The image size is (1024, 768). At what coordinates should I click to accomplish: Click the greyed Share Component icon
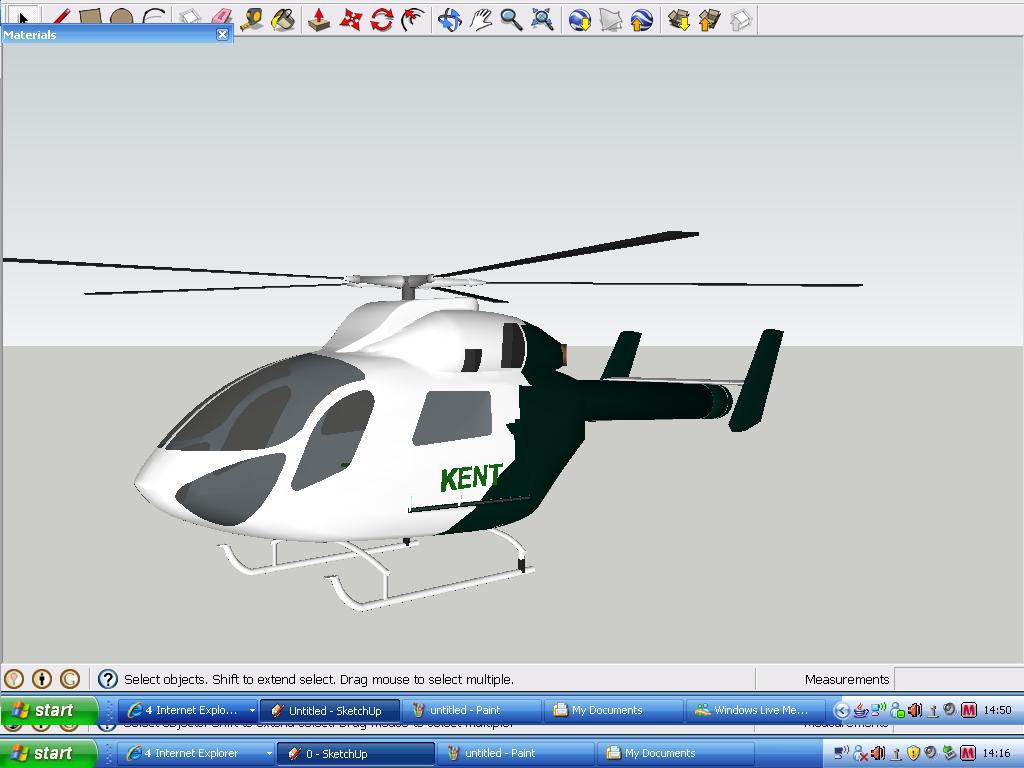click(741, 20)
